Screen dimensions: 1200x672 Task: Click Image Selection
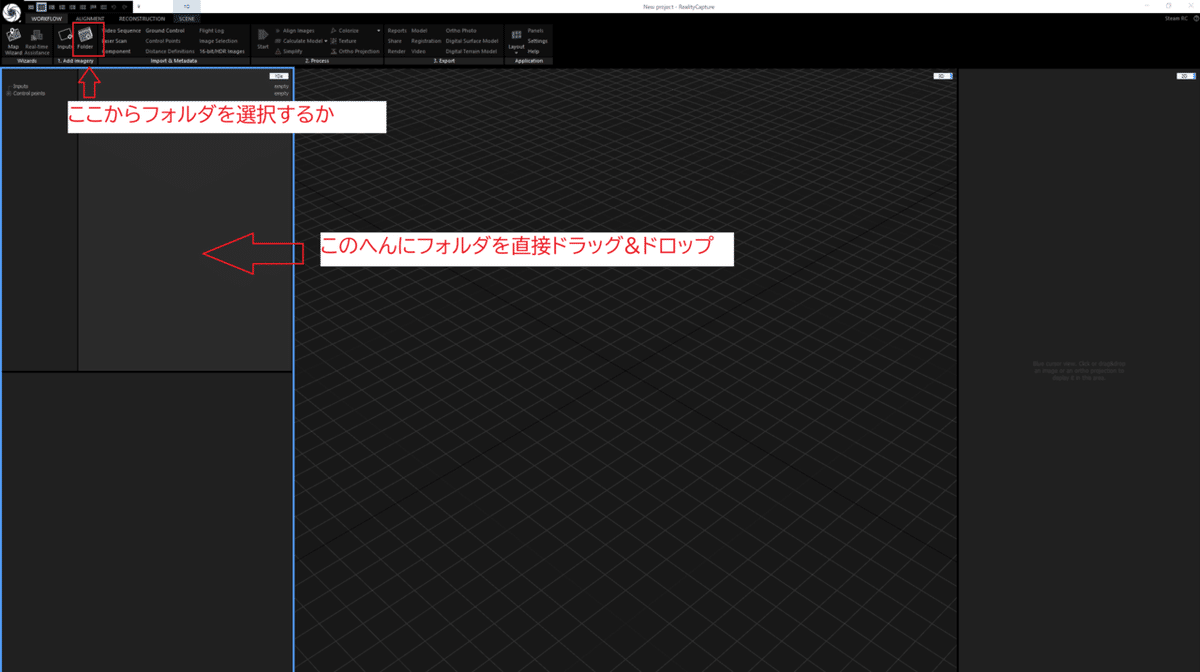pos(218,41)
